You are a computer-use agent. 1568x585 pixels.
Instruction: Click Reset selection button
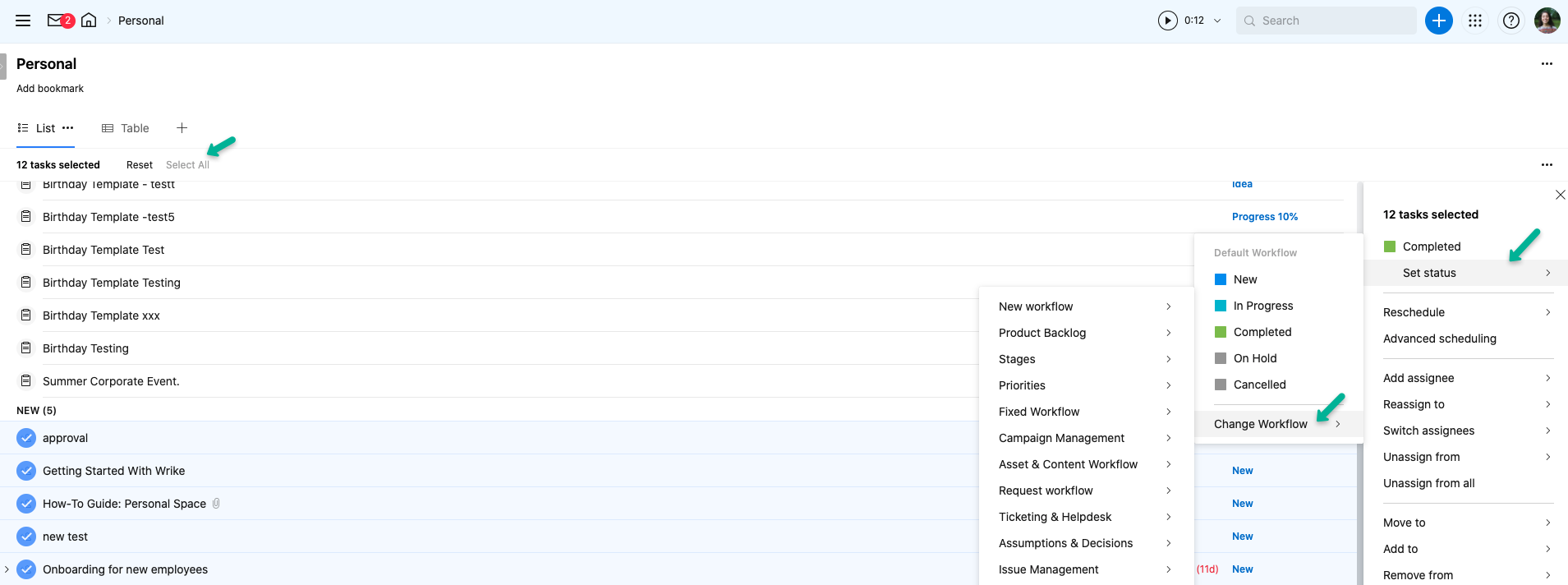pyautogui.click(x=139, y=165)
